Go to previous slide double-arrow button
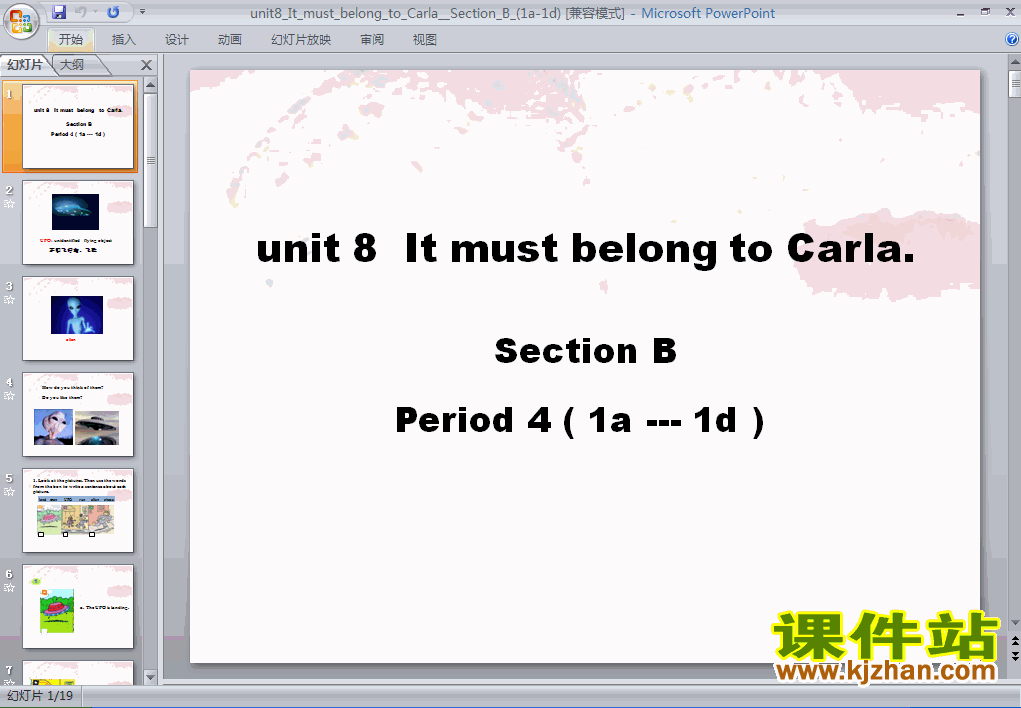This screenshot has width=1021, height=708. tap(1014, 642)
